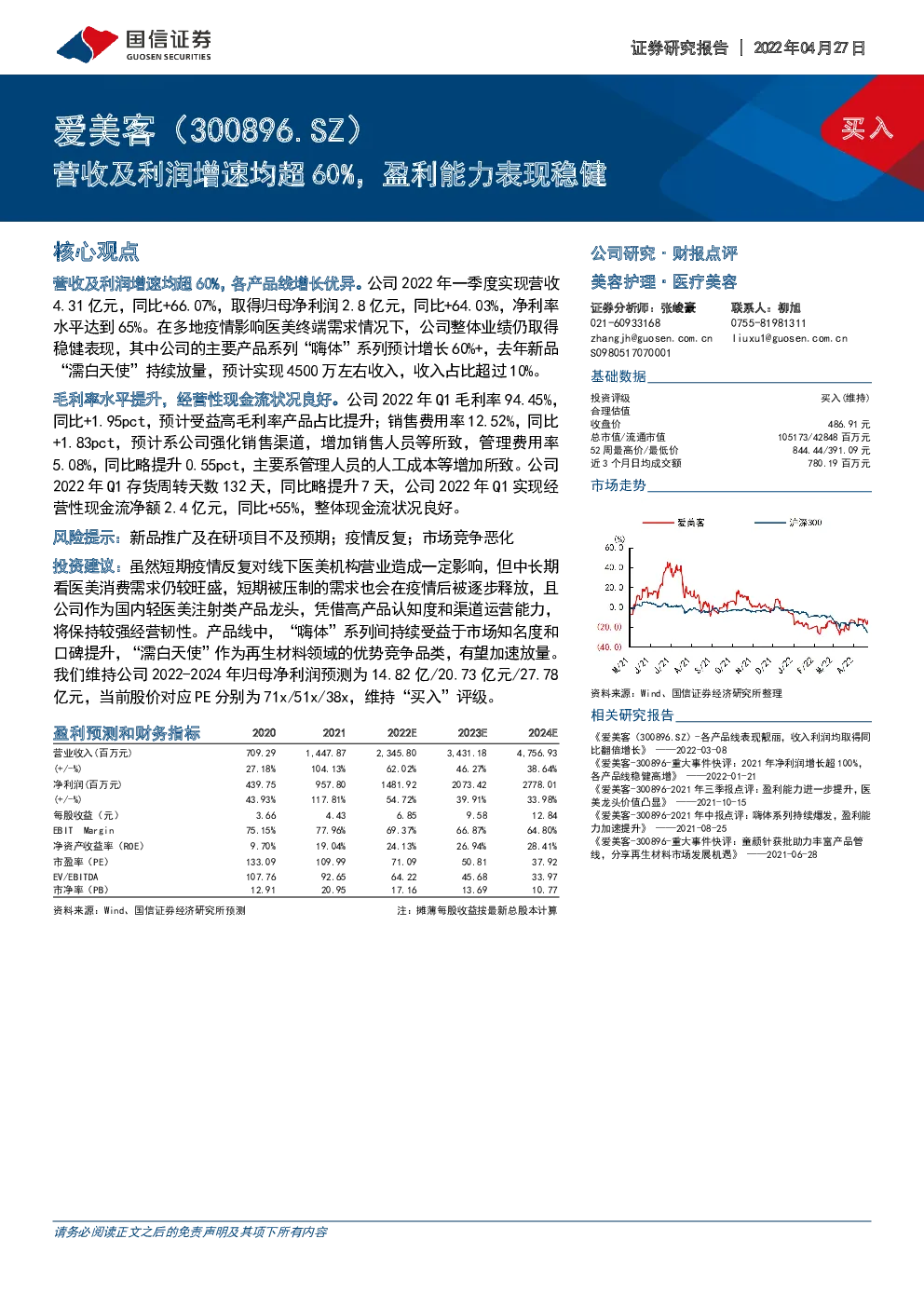The width and height of the screenshot is (924, 1307).
Task: Select the header text 证券研究报告
Action: pyautogui.click(x=679, y=48)
